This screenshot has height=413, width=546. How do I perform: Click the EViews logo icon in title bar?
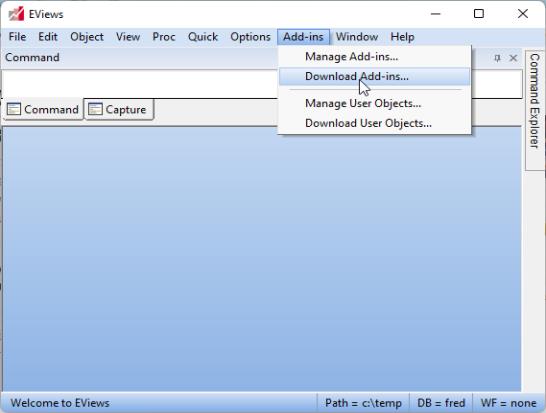click(16, 14)
